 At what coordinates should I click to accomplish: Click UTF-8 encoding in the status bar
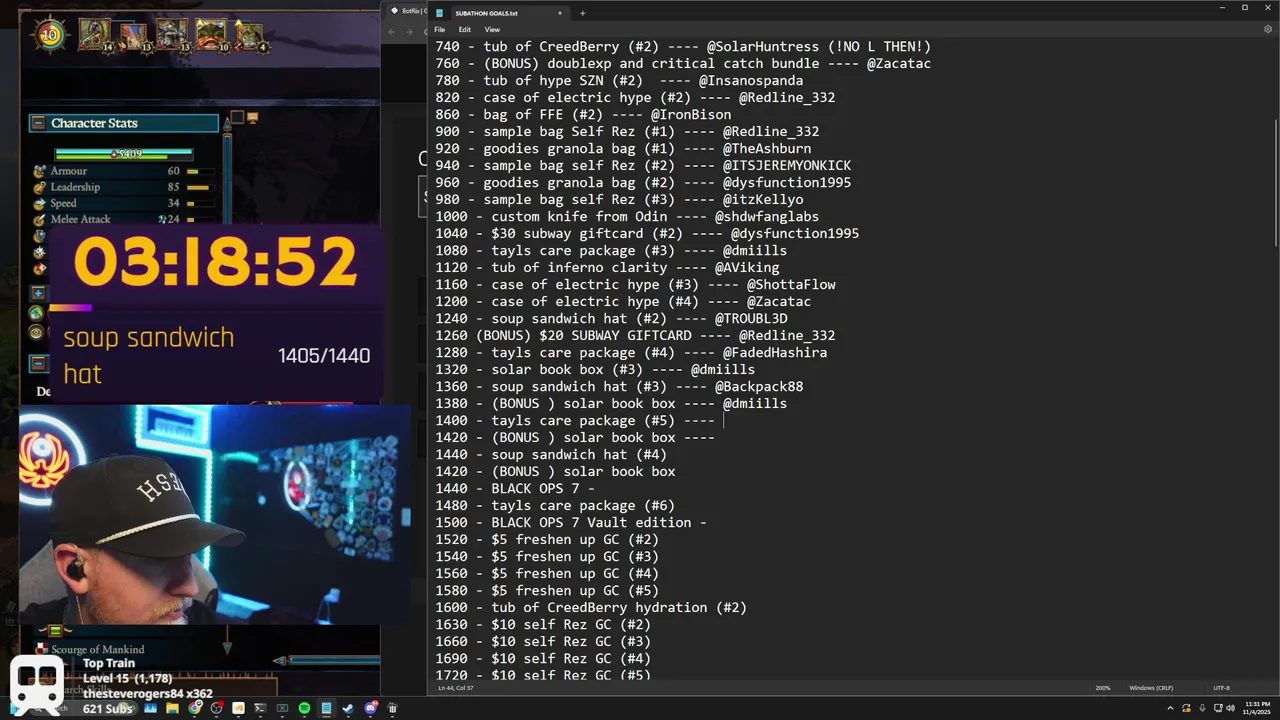click(x=1222, y=688)
